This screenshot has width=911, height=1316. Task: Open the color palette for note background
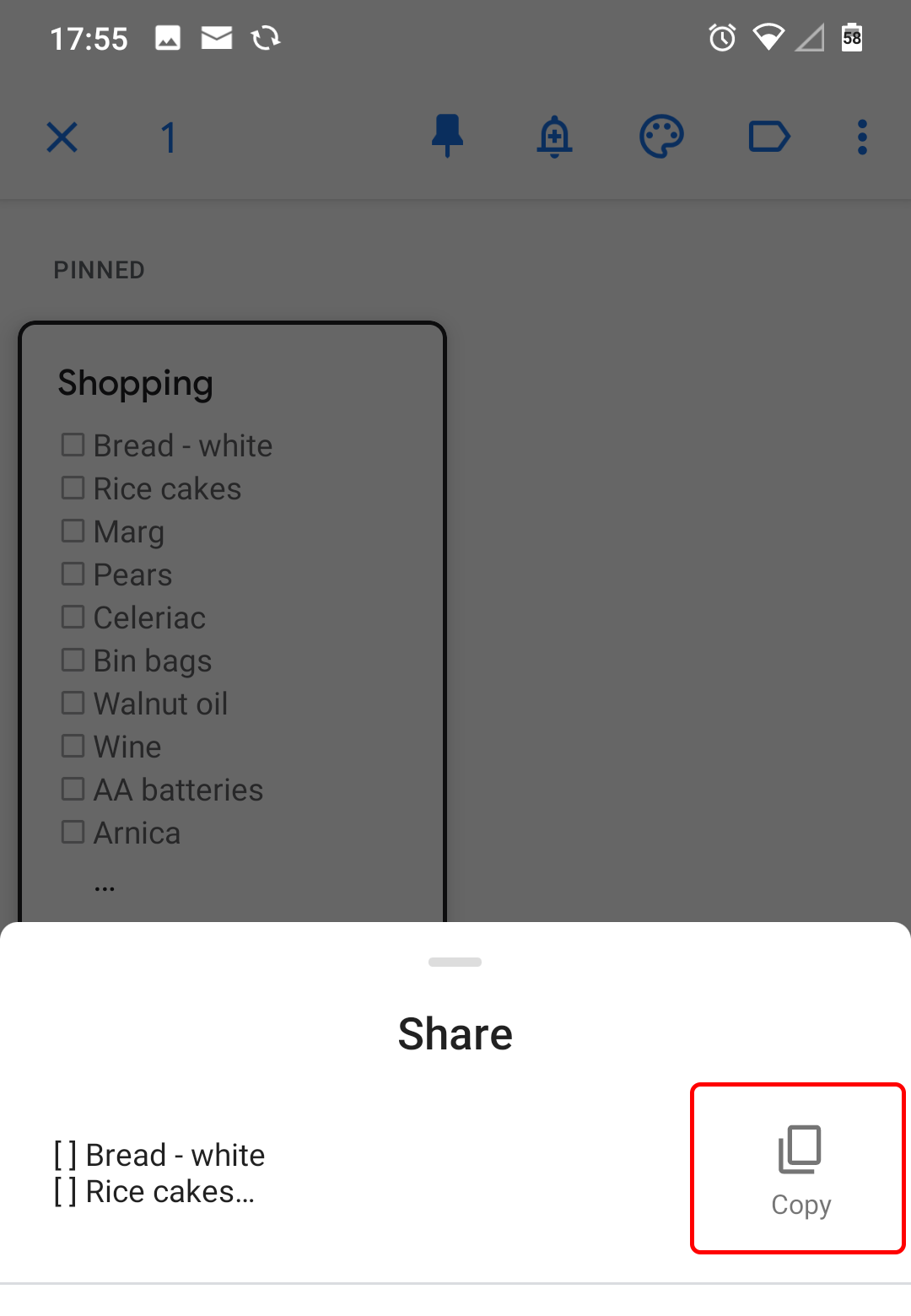point(661,137)
